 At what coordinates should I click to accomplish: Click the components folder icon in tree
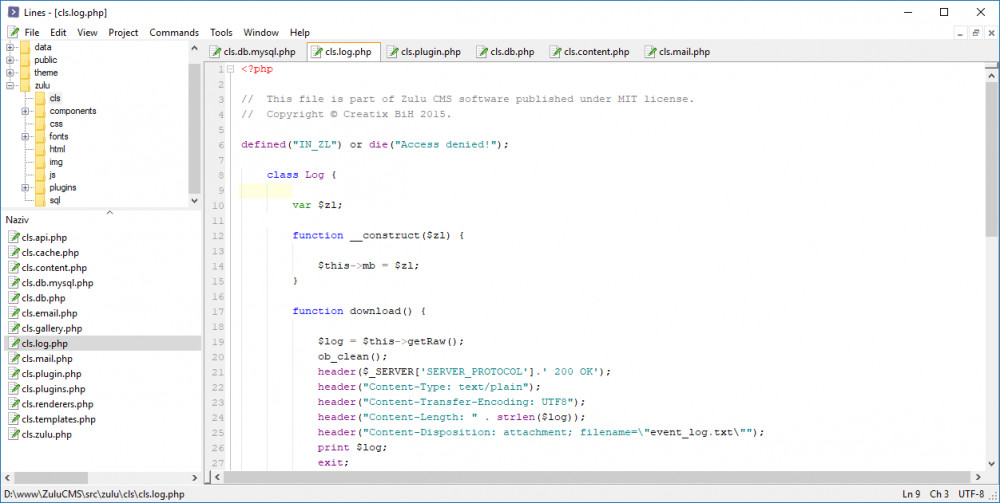coord(40,111)
